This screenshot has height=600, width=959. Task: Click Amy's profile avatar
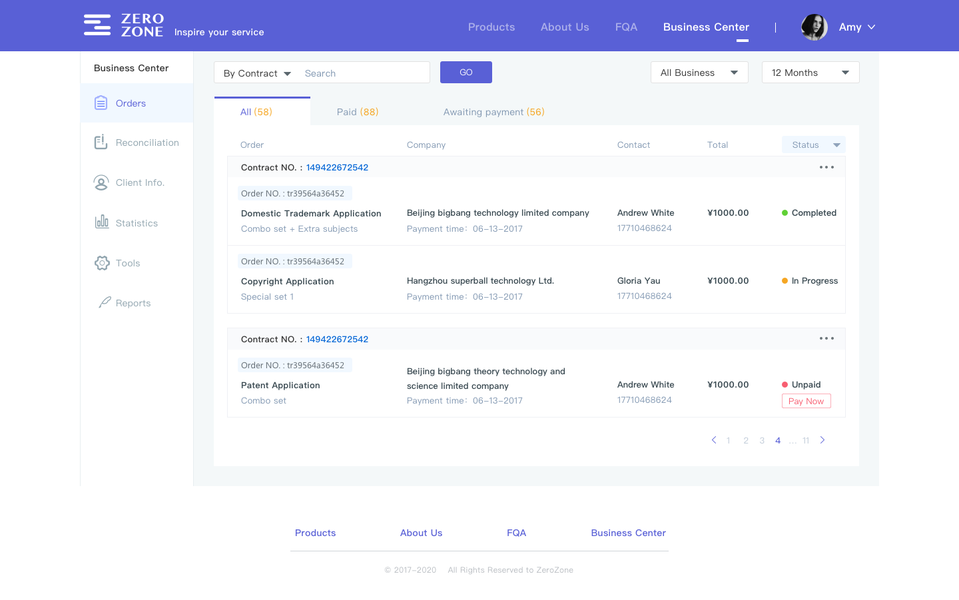tap(814, 27)
